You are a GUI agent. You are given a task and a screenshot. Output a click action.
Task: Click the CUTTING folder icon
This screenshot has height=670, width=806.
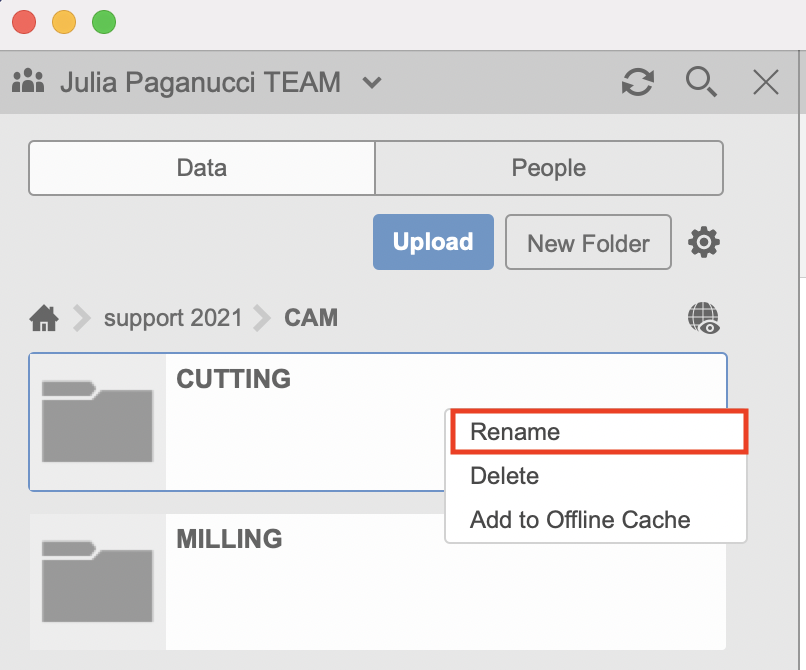(x=97, y=422)
